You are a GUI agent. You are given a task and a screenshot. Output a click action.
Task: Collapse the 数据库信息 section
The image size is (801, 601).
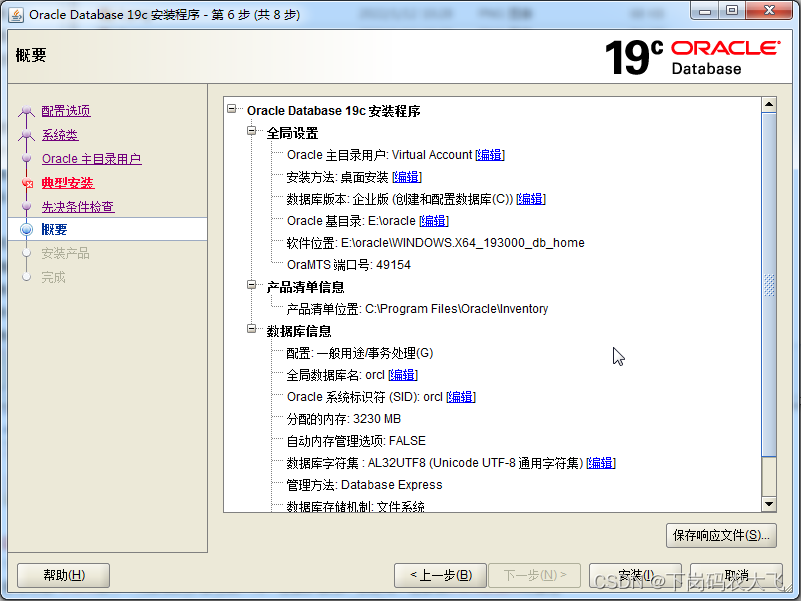pos(251,329)
